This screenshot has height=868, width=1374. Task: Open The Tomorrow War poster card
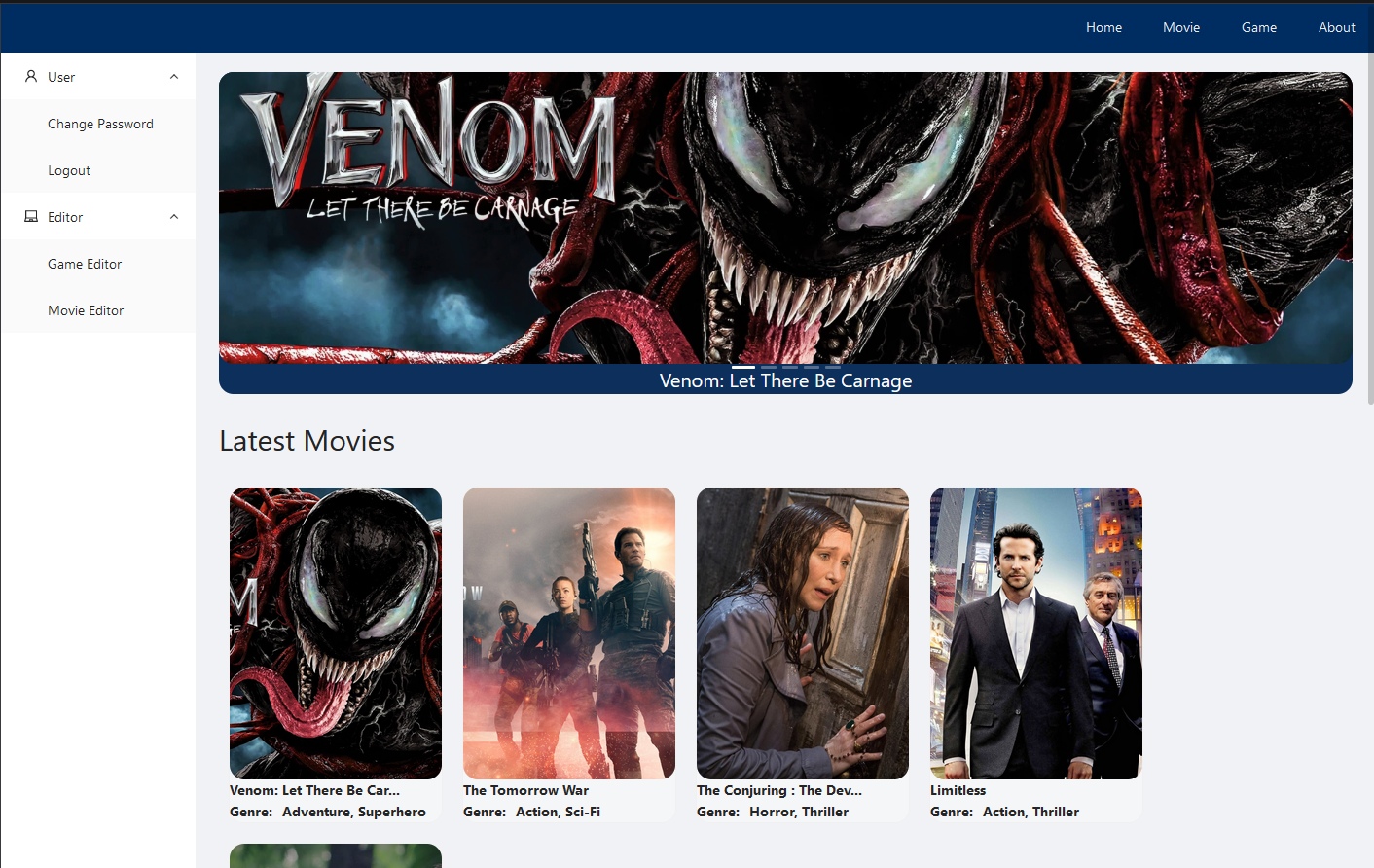(x=569, y=633)
